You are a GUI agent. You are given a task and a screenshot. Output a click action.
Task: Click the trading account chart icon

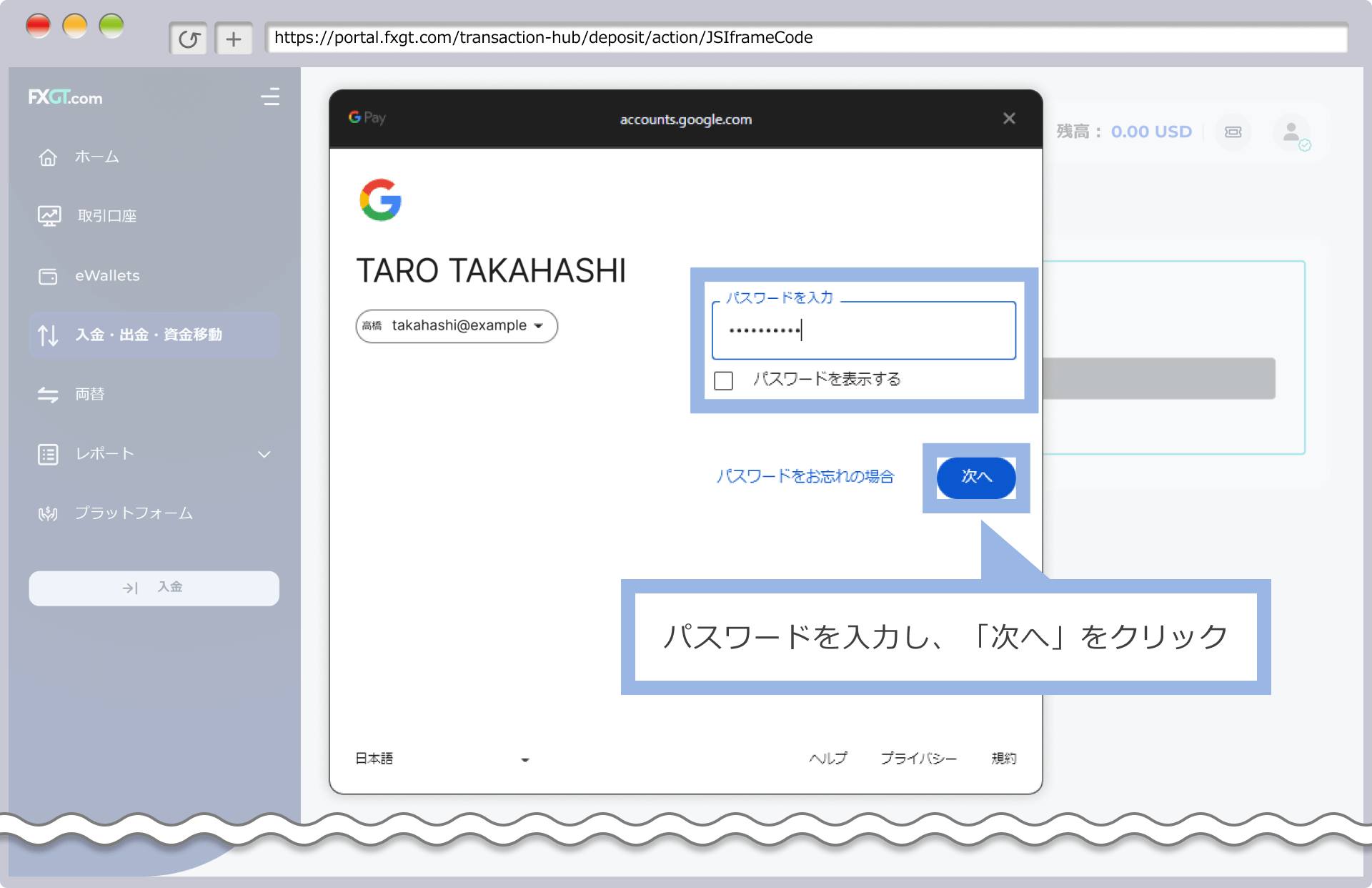(x=49, y=216)
